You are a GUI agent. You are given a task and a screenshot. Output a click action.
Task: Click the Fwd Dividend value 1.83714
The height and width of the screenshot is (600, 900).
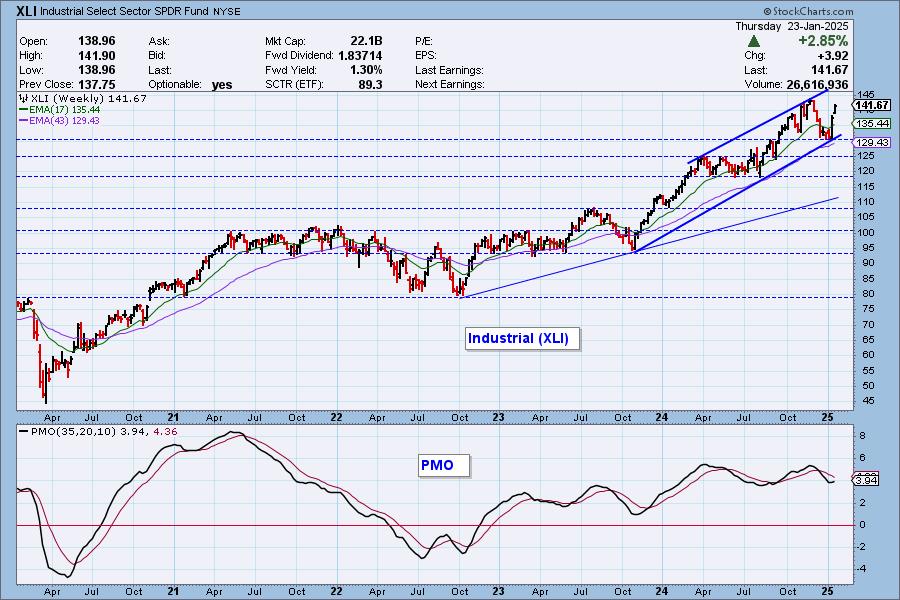360,56
